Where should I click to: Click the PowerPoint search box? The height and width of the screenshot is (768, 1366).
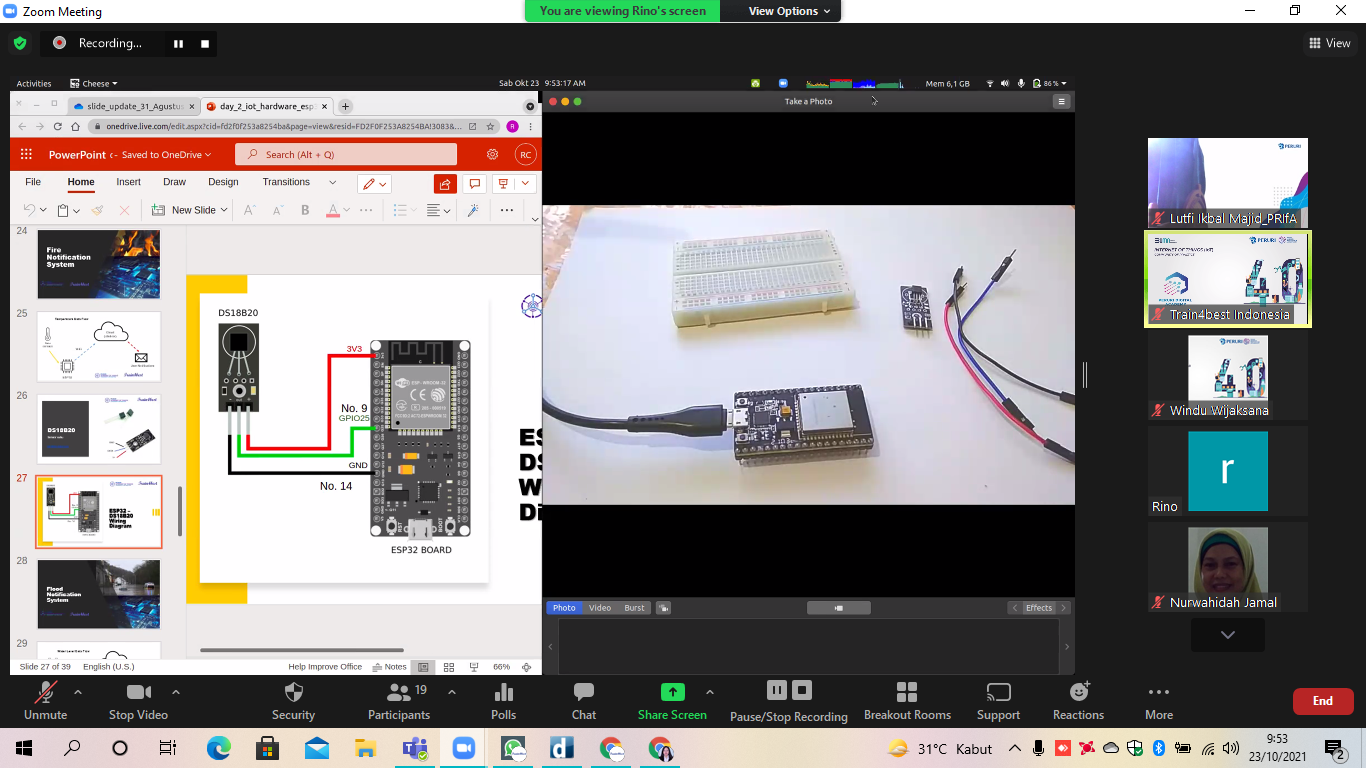(346, 155)
